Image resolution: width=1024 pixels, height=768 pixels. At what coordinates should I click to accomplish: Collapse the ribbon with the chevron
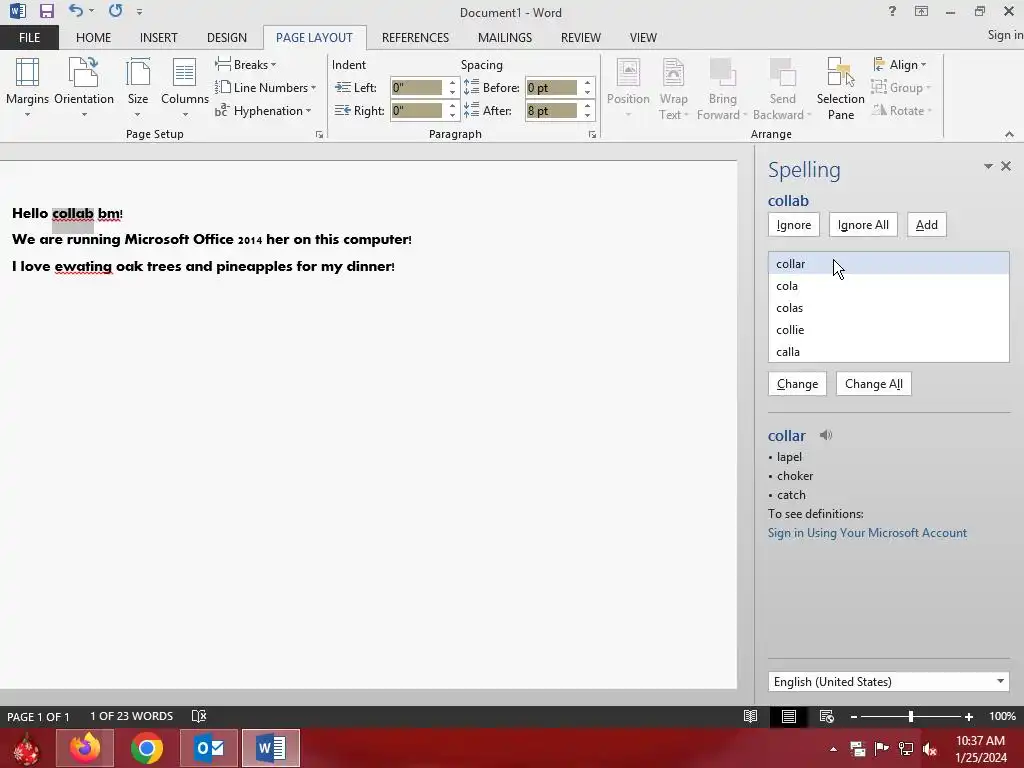pos(1009,134)
